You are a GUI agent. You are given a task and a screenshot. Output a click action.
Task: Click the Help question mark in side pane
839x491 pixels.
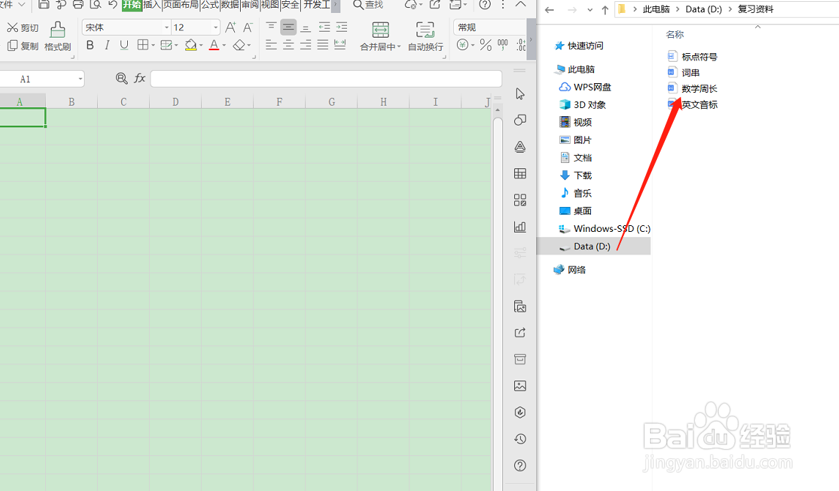click(x=520, y=465)
